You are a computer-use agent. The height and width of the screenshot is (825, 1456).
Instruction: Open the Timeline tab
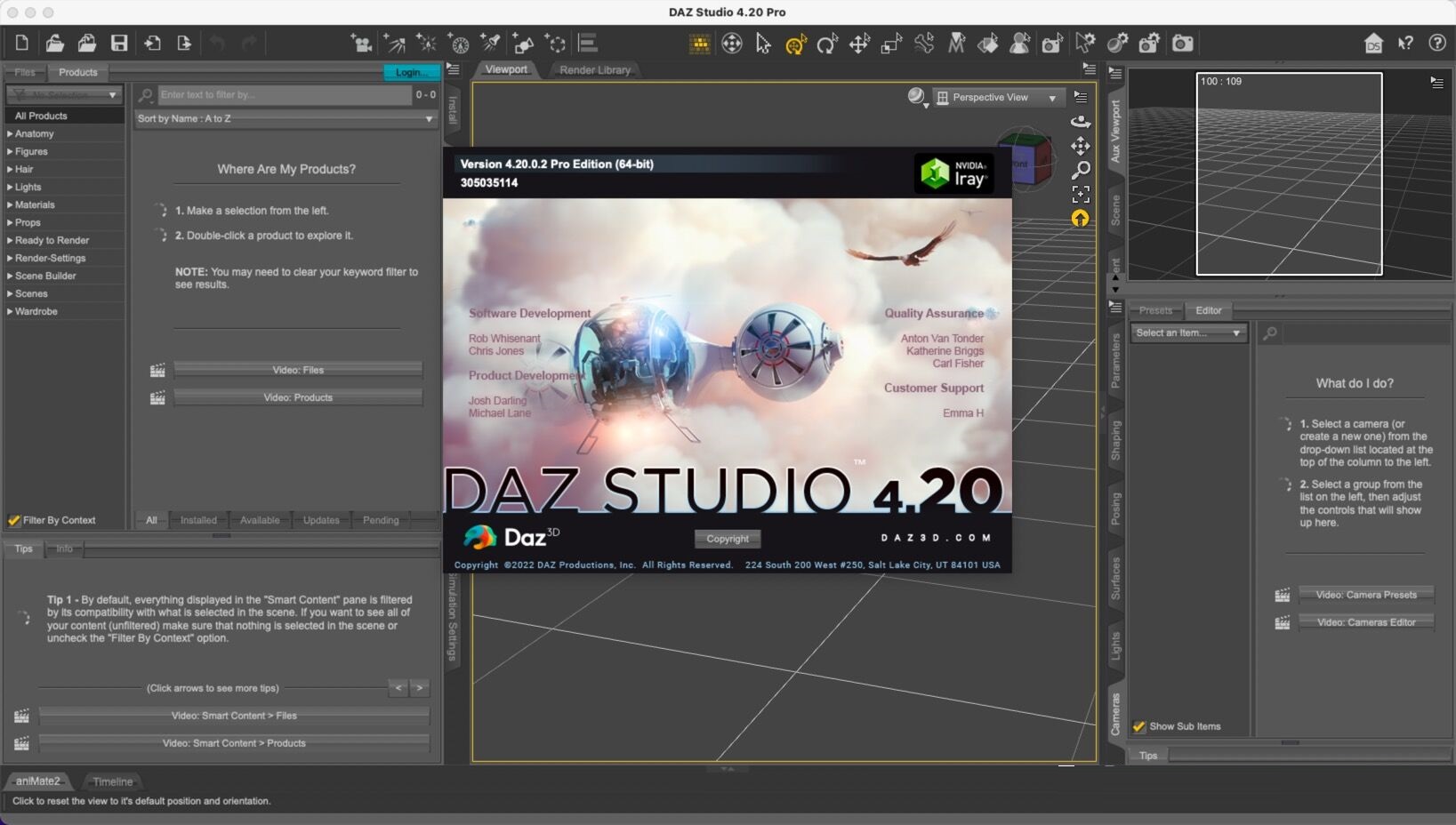click(x=113, y=781)
